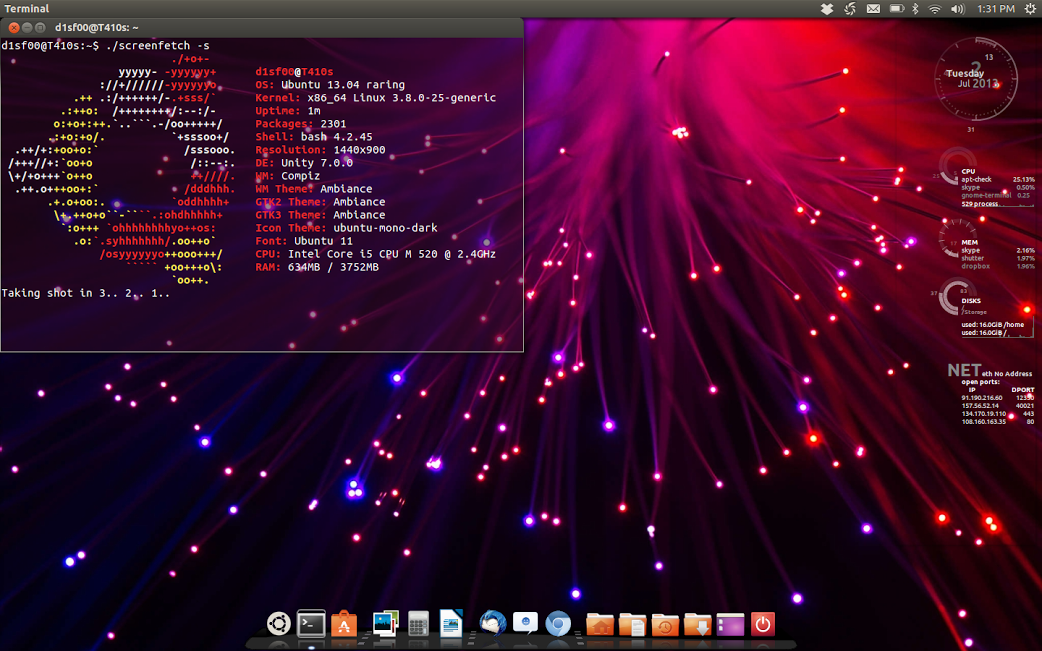The image size is (1042, 651).
Task: Open the Home folder in the dock
Action: point(599,624)
